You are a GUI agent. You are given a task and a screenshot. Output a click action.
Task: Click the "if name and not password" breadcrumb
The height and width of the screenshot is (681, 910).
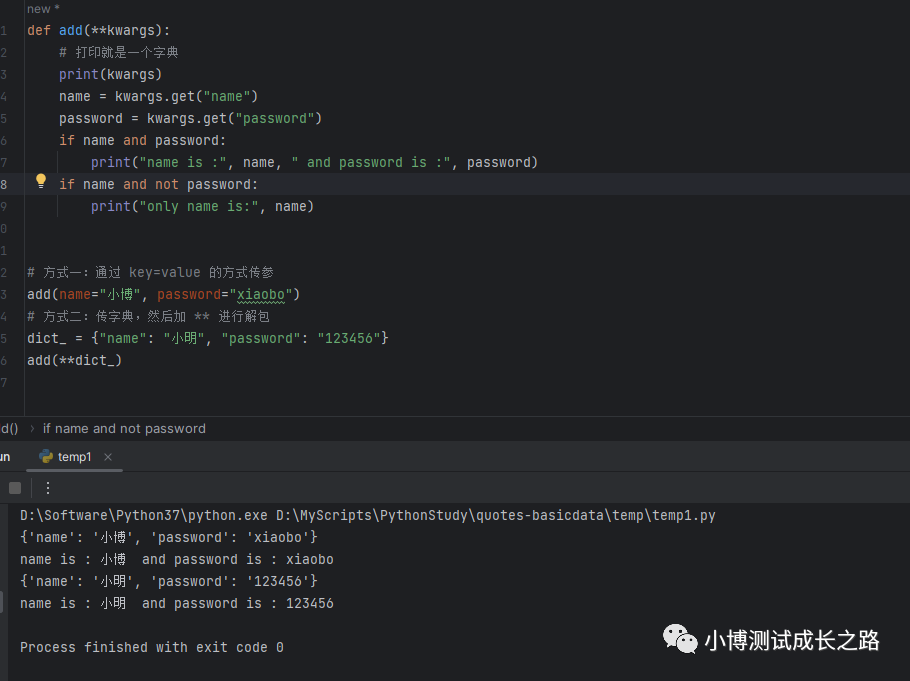124,428
